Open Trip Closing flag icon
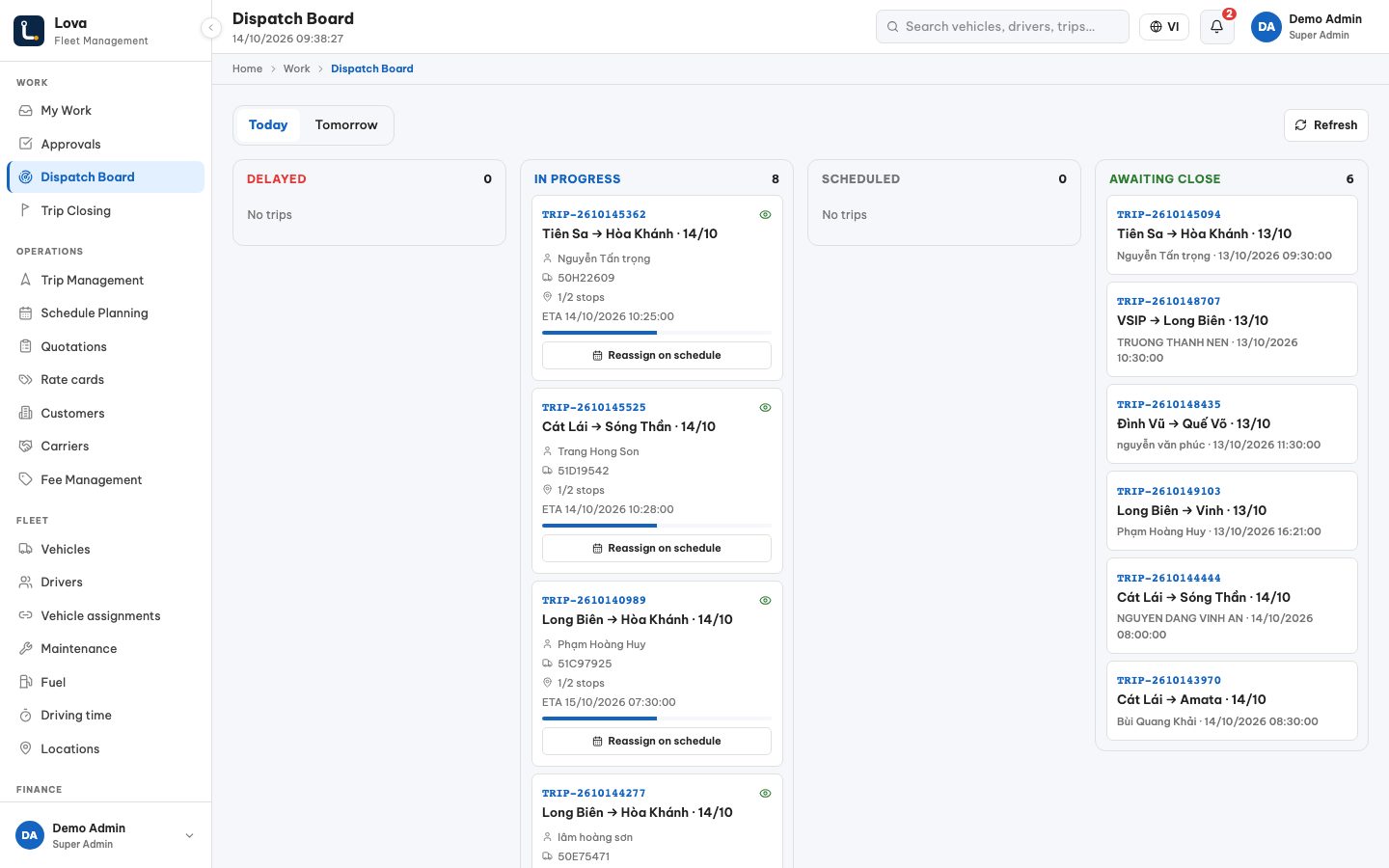The height and width of the screenshot is (868, 1389). [26, 210]
